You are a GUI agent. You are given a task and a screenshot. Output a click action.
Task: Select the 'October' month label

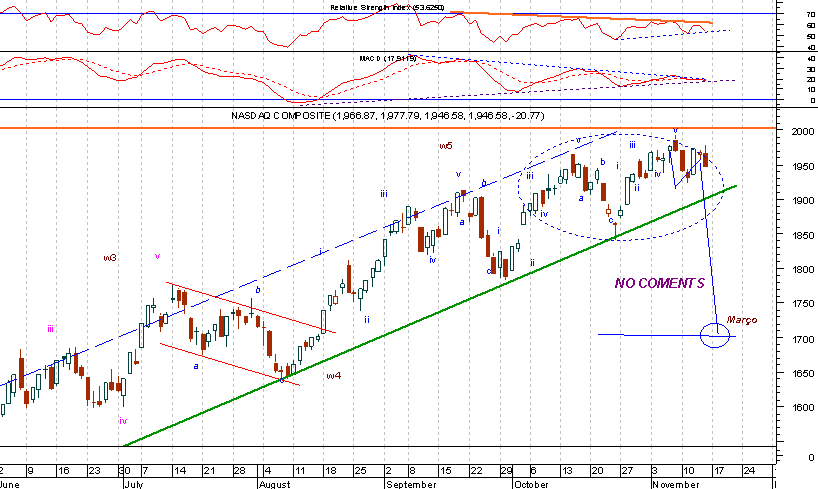tap(531, 484)
